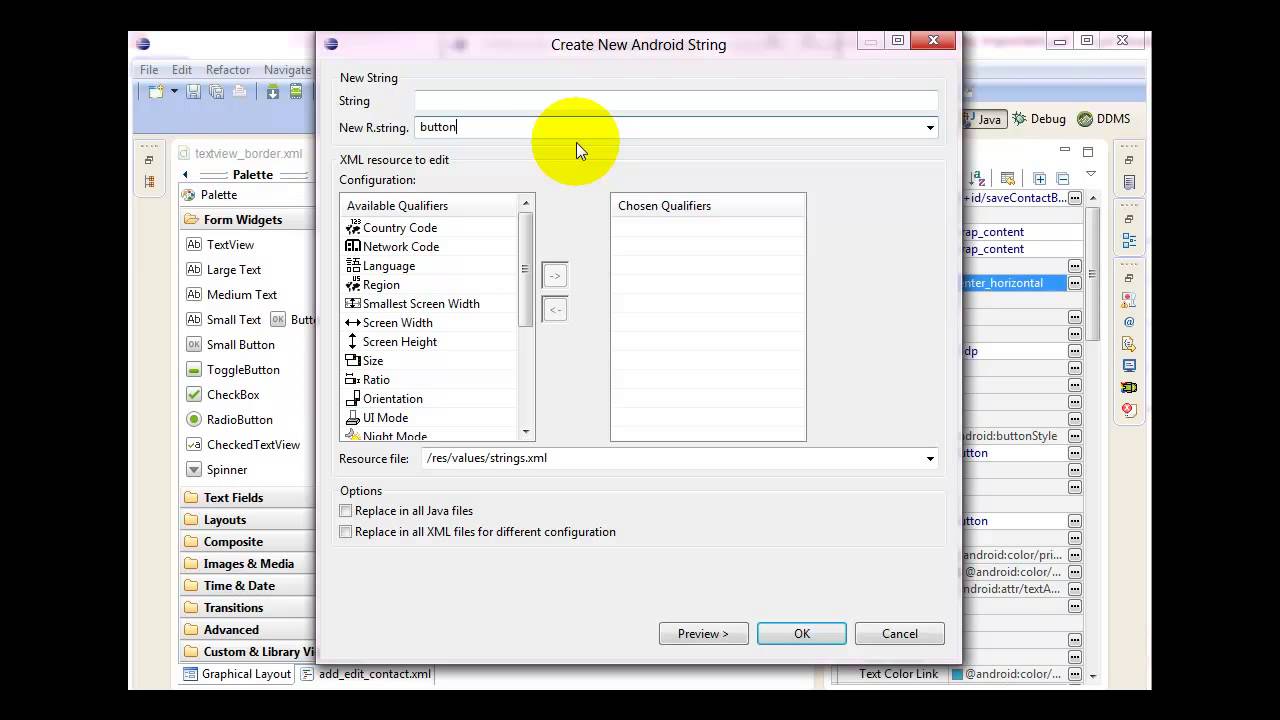
Task: Click the Preview > button
Action: 703,634
